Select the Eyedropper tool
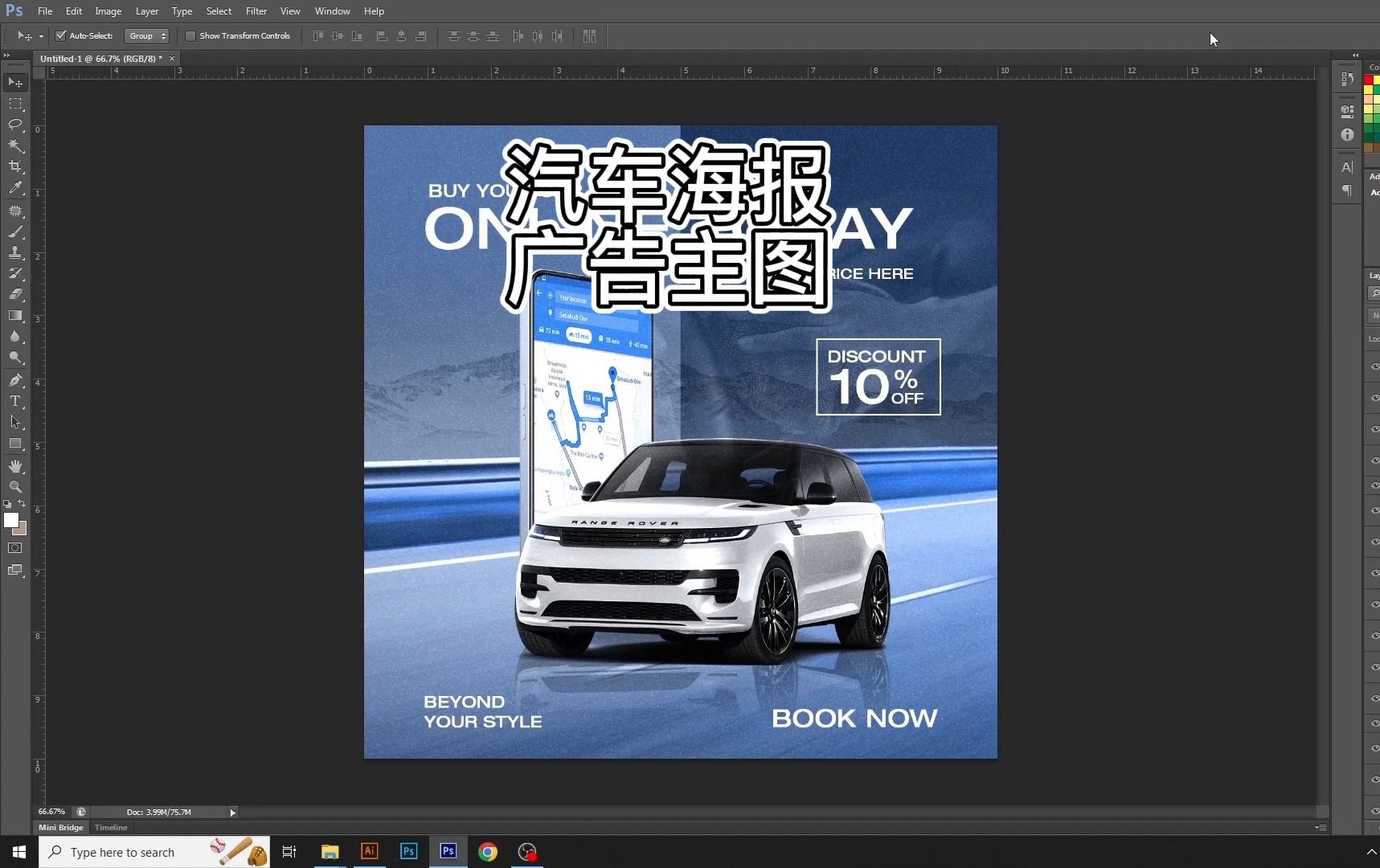The height and width of the screenshot is (868, 1380). pos(15,188)
